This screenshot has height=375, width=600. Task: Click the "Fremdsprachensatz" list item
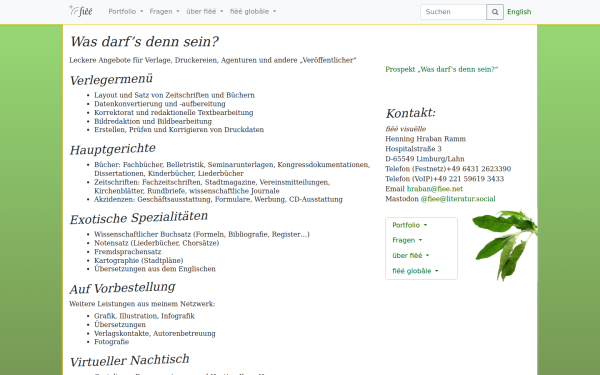(x=127, y=252)
